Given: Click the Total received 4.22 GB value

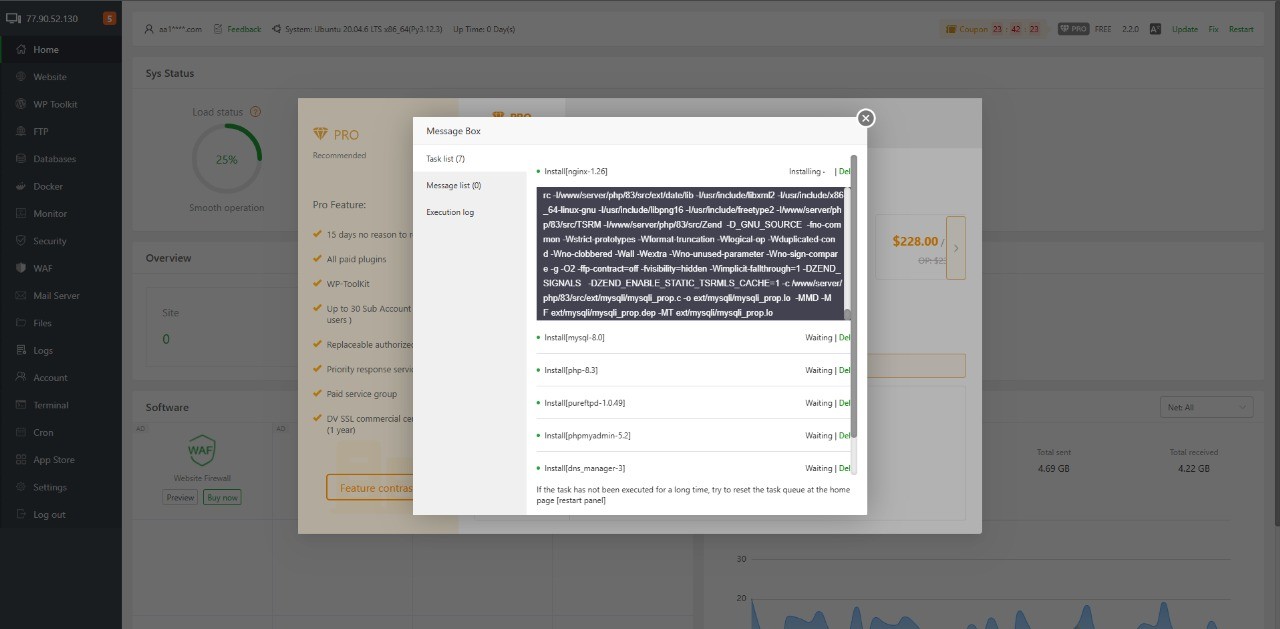Looking at the screenshot, I should pos(1193,468).
